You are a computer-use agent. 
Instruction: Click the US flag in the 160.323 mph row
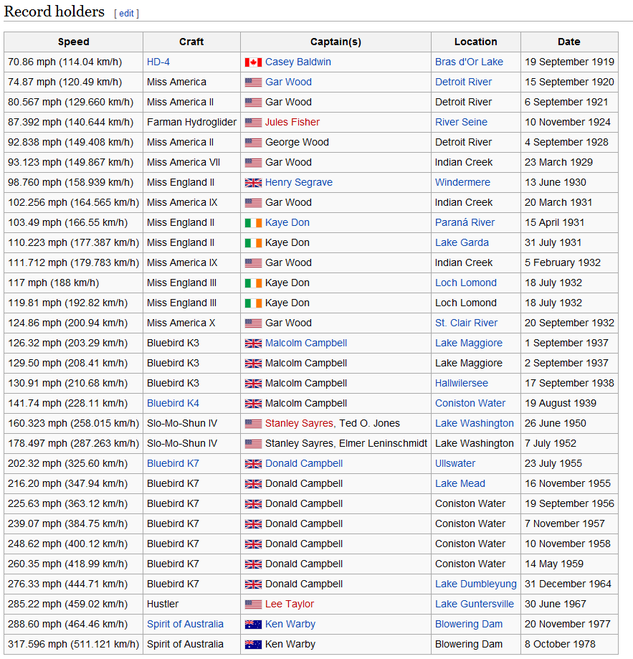click(x=253, y=424)
